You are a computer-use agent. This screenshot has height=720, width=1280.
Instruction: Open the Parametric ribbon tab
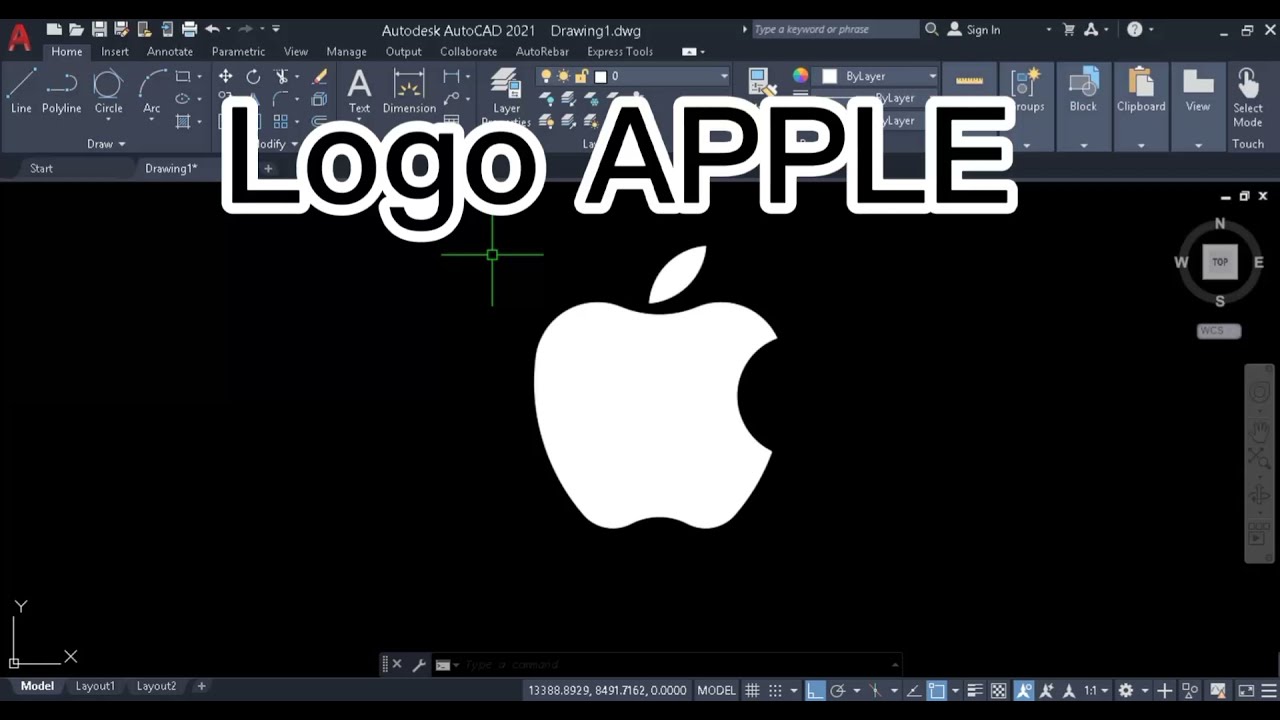click(238, 52)
